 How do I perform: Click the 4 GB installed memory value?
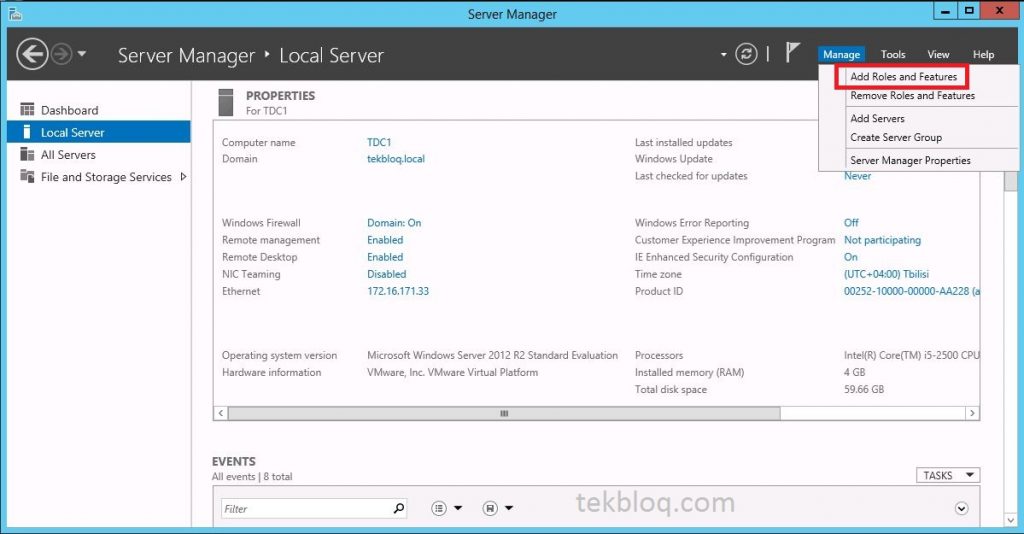[854, 372]
